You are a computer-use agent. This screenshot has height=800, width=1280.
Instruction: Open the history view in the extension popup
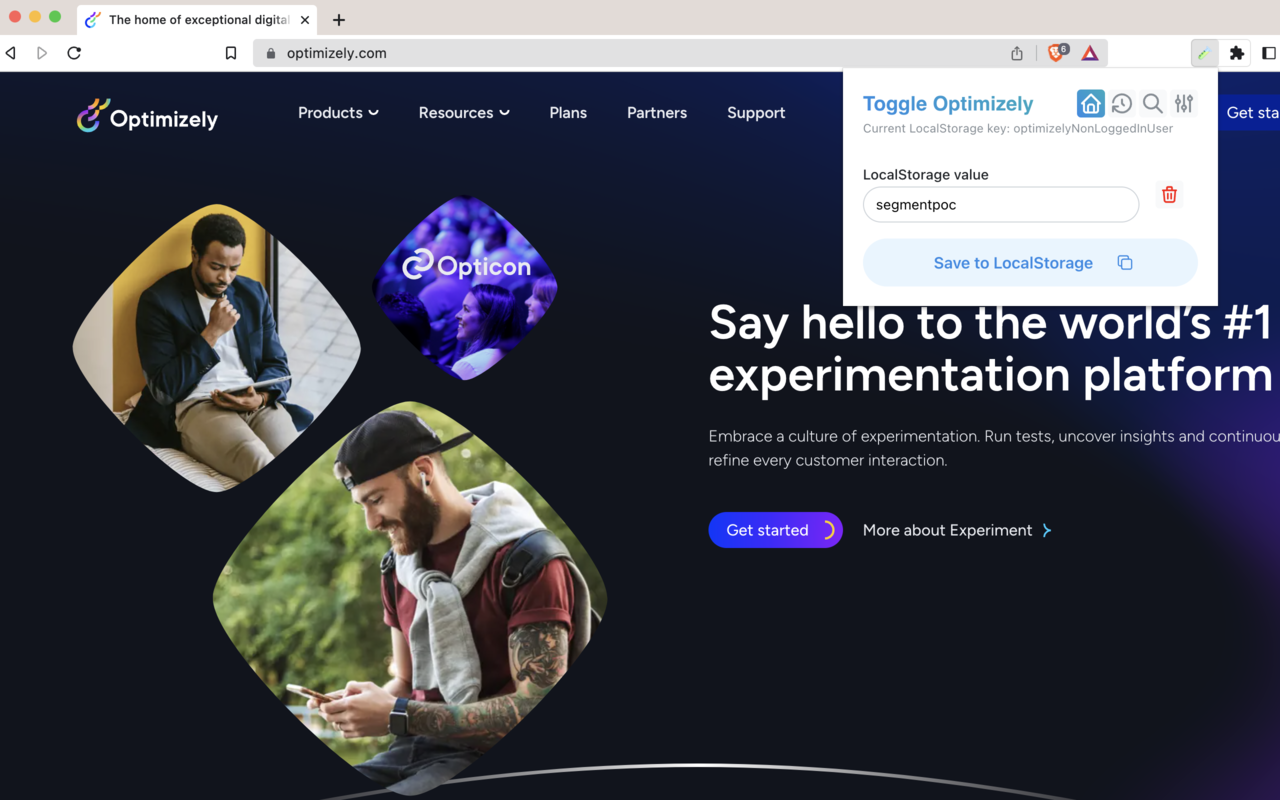pos(1121,103)
